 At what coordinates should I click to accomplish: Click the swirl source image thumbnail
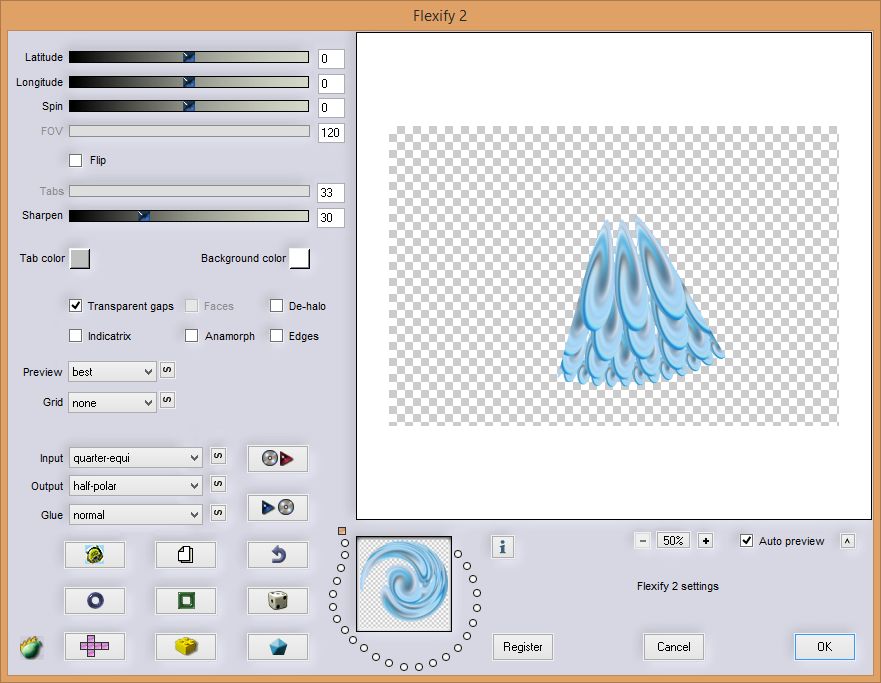404,584
